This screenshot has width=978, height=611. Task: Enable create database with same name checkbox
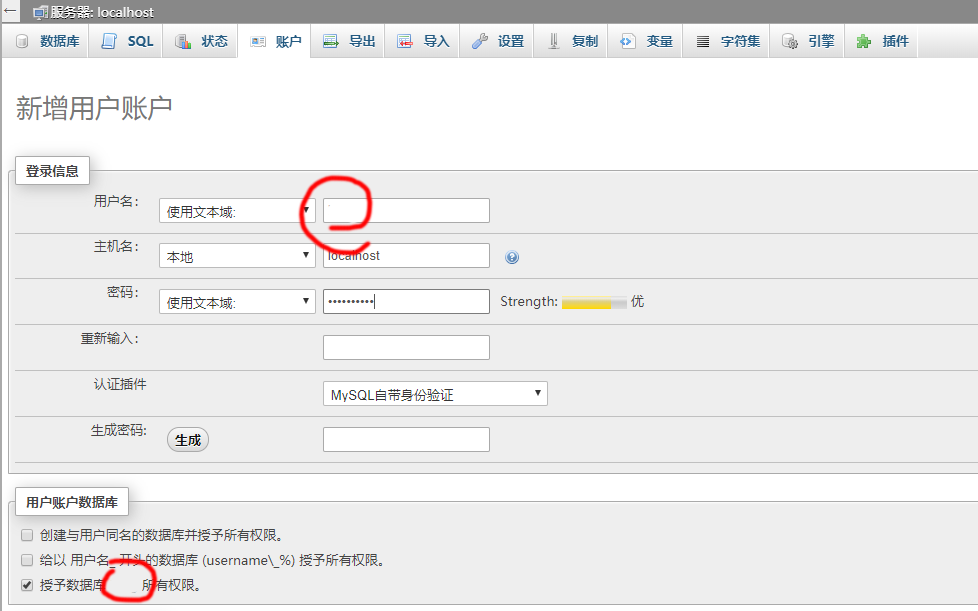pyautogui.click(x=28, y=535)
